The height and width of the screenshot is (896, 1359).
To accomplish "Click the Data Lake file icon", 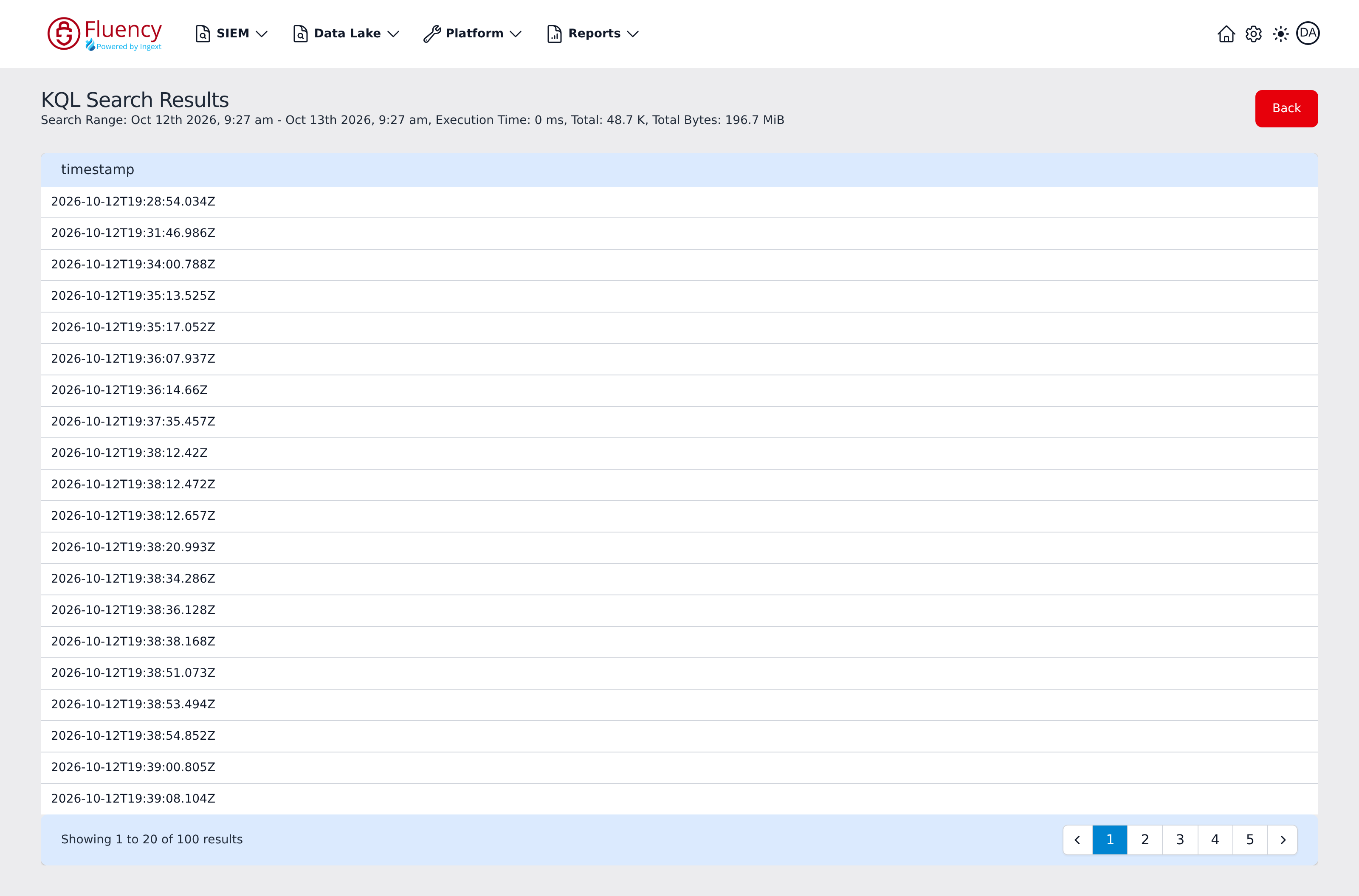I will 300,34.
